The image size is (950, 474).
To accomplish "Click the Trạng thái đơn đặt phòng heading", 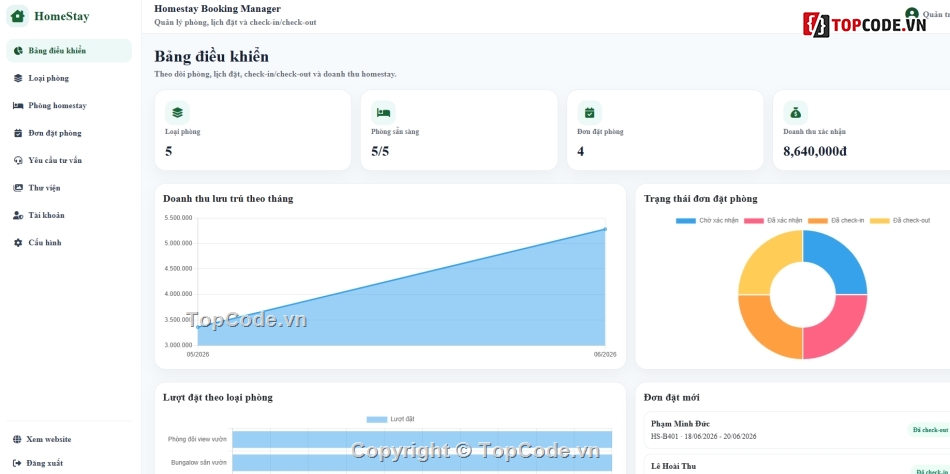I will click(x=700, y=199).
